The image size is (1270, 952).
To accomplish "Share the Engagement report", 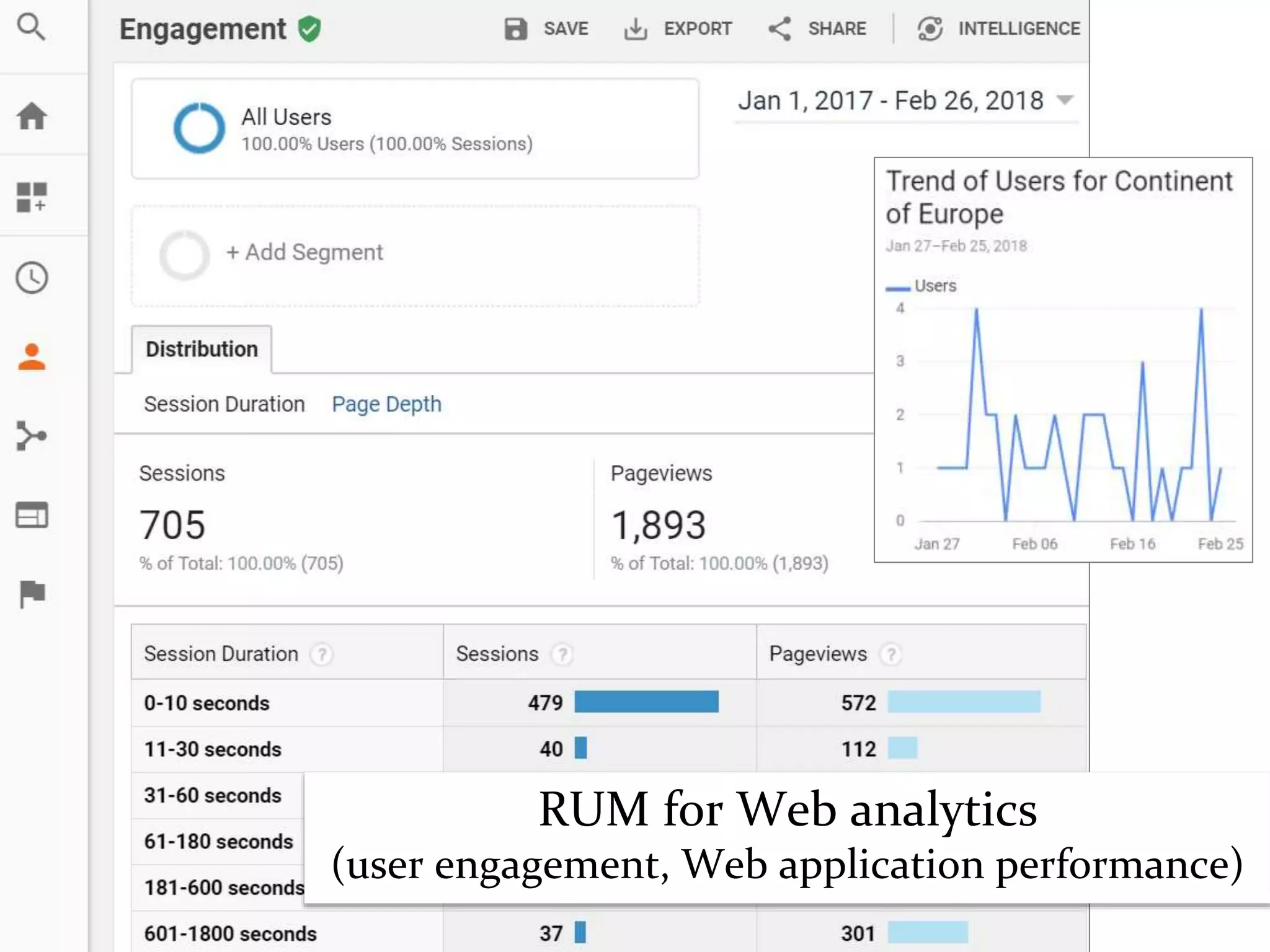I will (x=817, y=29).
